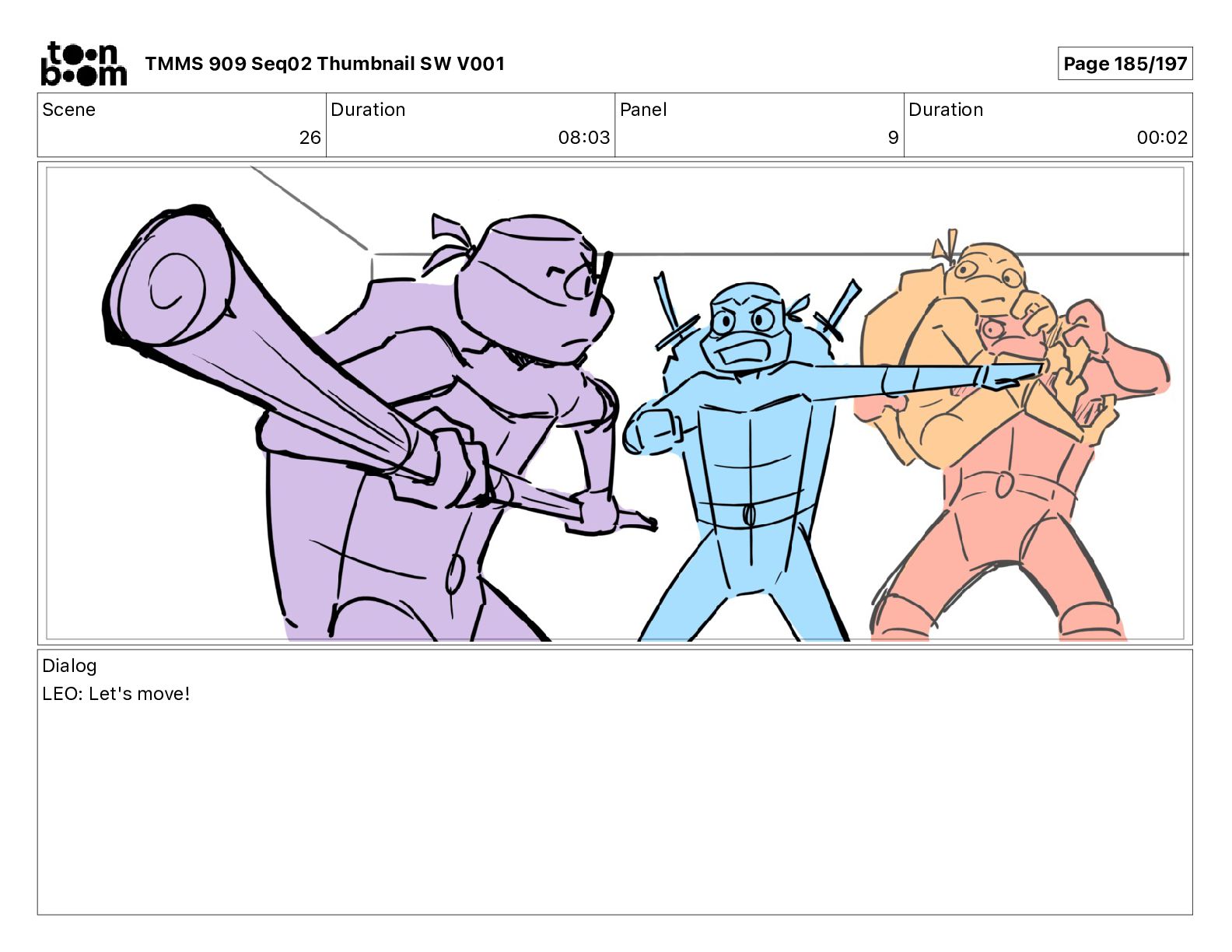The width and height of the screenshot is (1232, 952).
Task: Click the scene number '26'
Action: (310, 138)
